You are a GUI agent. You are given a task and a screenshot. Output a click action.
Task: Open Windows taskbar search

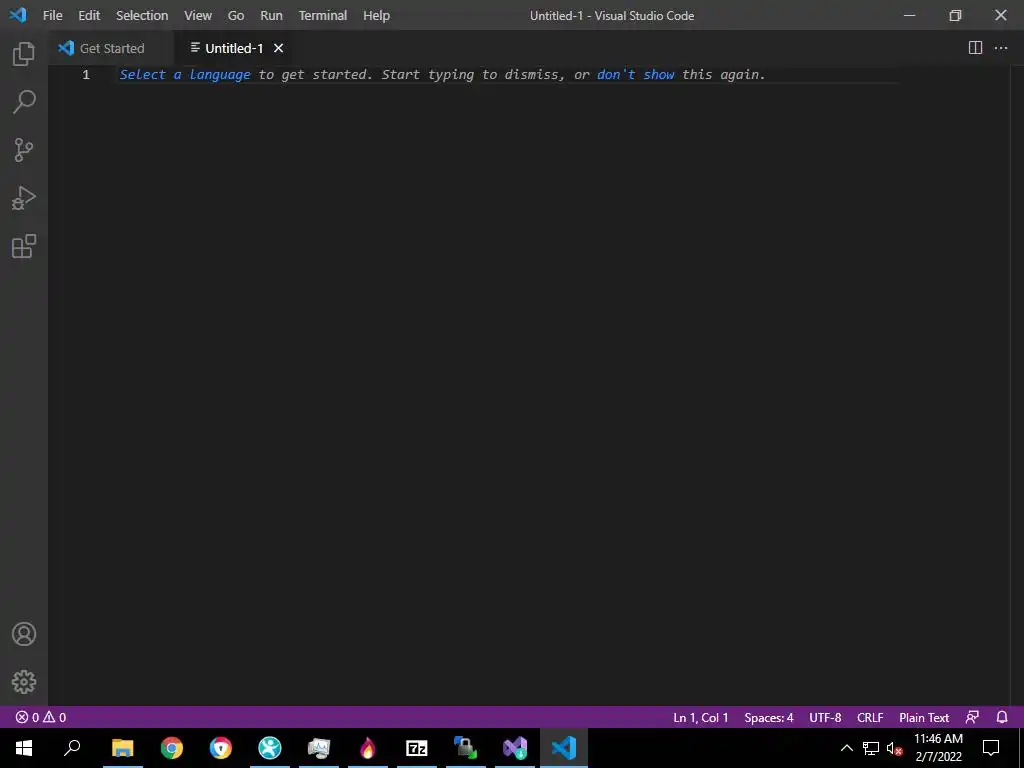coord(72,748)
